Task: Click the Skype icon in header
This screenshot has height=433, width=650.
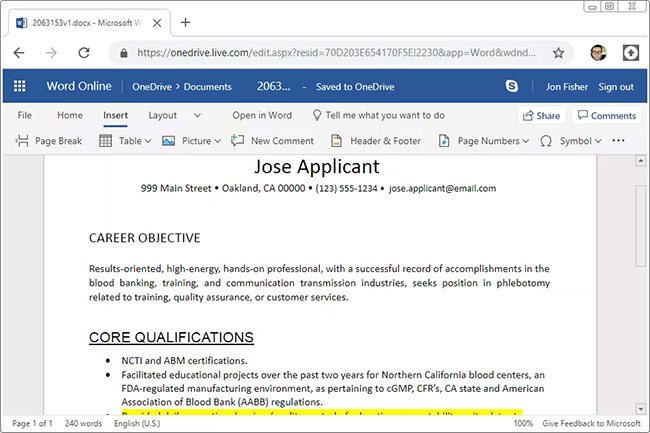Action: 512,86
